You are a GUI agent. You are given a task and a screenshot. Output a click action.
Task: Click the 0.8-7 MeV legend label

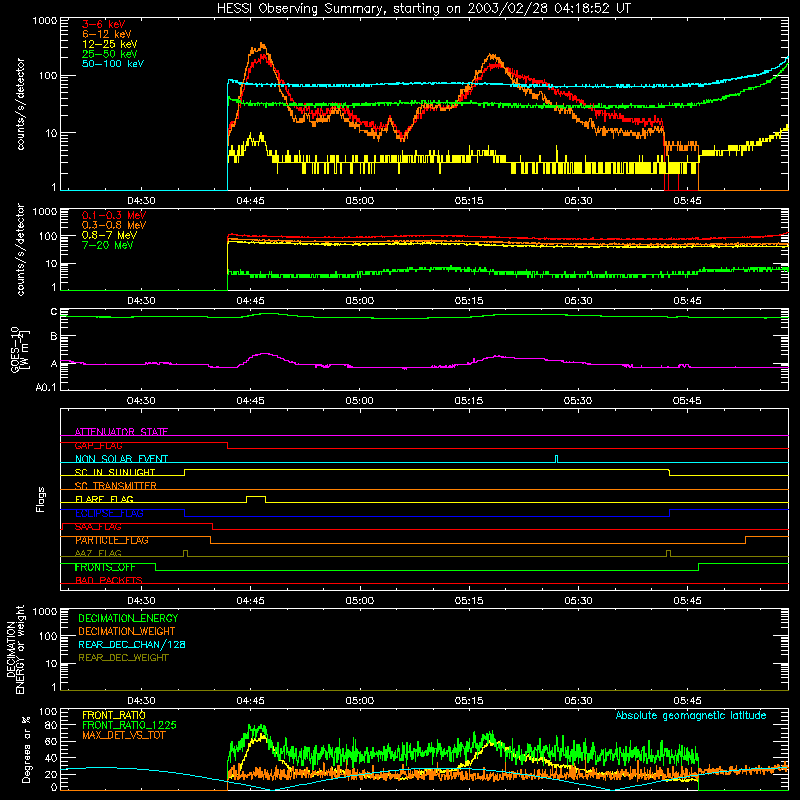pos(109,235)
